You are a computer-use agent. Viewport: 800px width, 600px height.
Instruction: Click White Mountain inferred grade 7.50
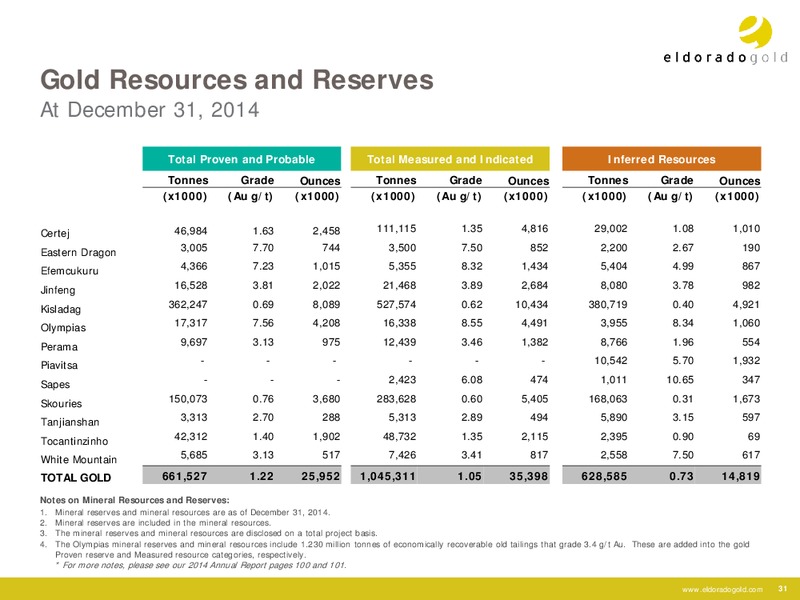point(683,455)
